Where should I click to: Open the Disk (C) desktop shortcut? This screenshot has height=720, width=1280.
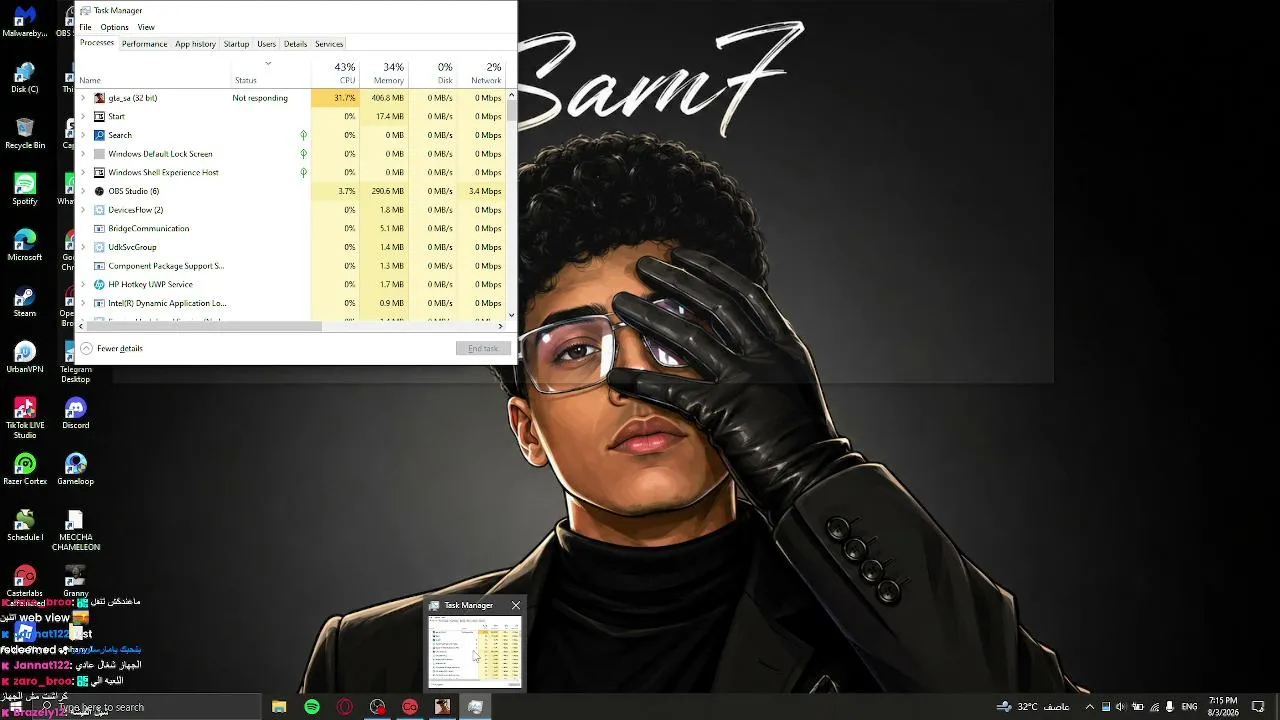(24, 78)
